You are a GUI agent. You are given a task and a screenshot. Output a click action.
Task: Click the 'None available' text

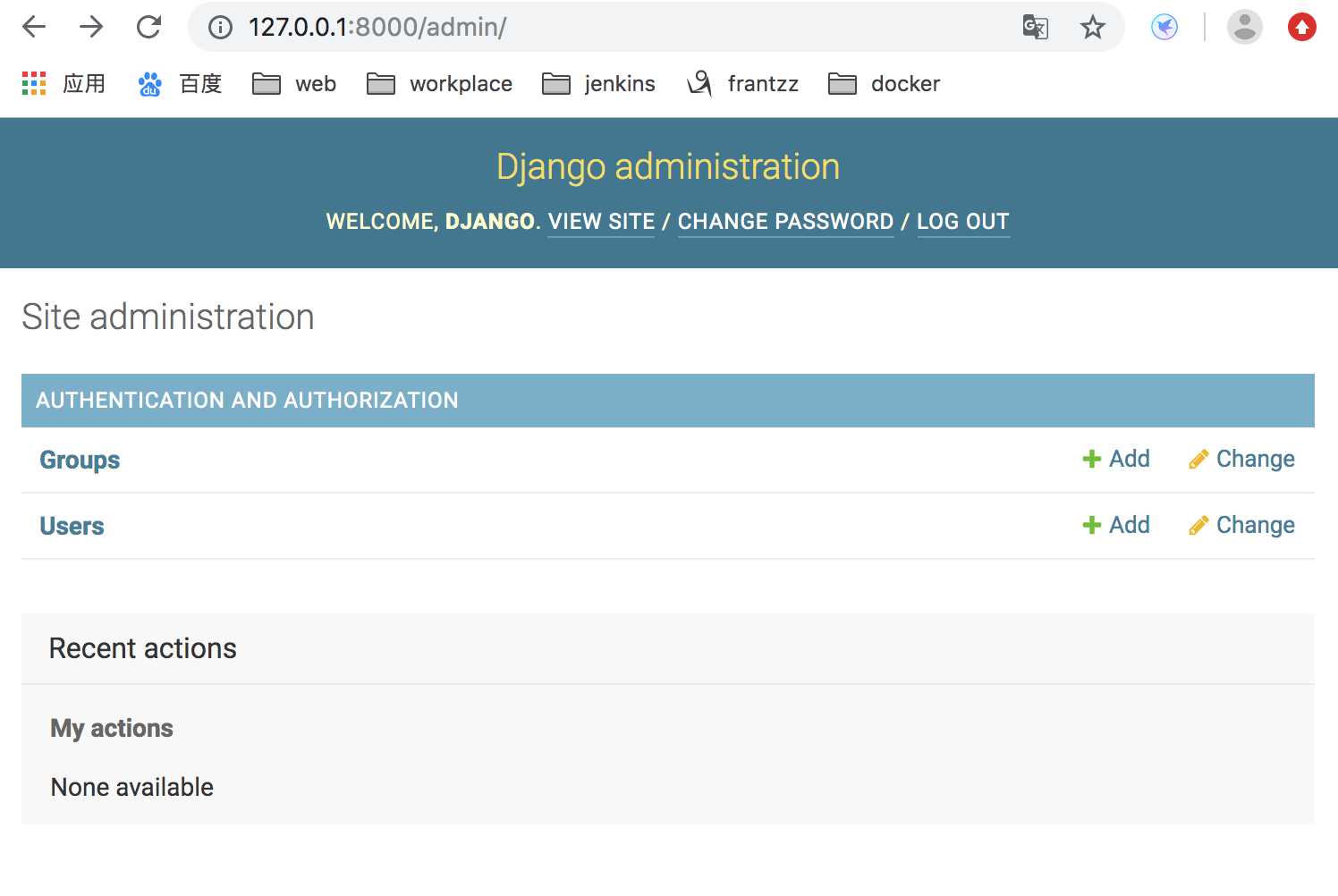(132, 787)
